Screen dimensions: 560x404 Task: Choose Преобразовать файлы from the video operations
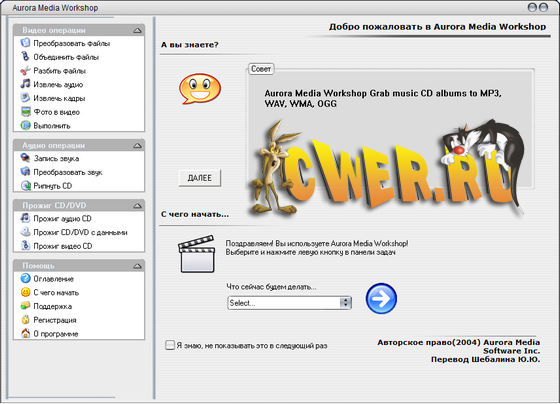click(71, 43)
